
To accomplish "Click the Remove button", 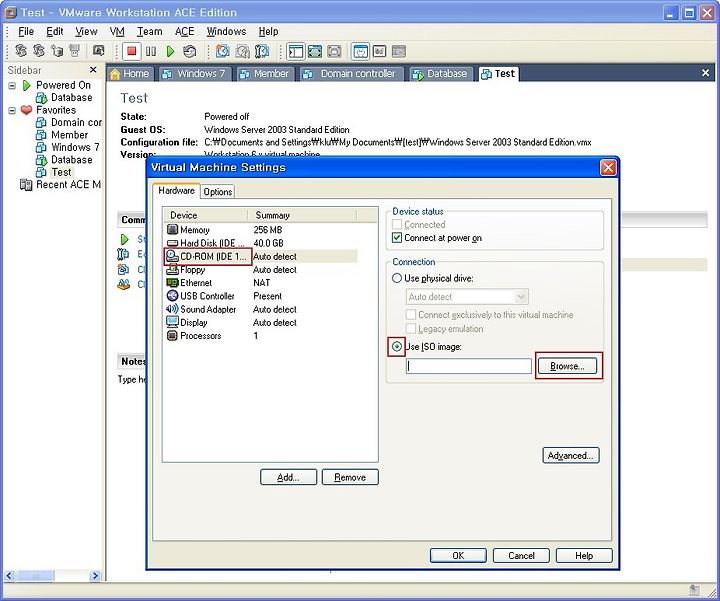I will pos(350,477).
